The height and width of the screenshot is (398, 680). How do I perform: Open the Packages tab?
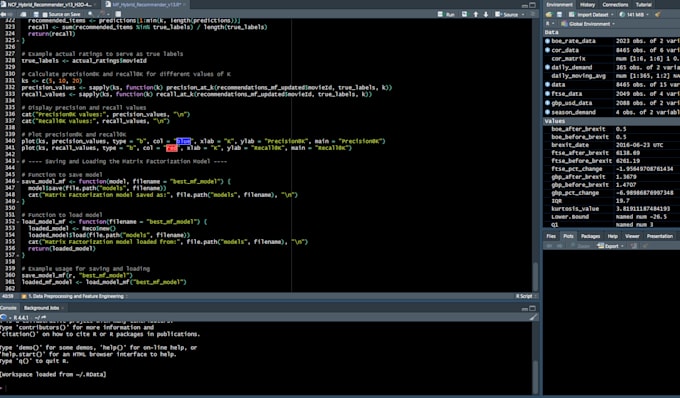(590, 236)
